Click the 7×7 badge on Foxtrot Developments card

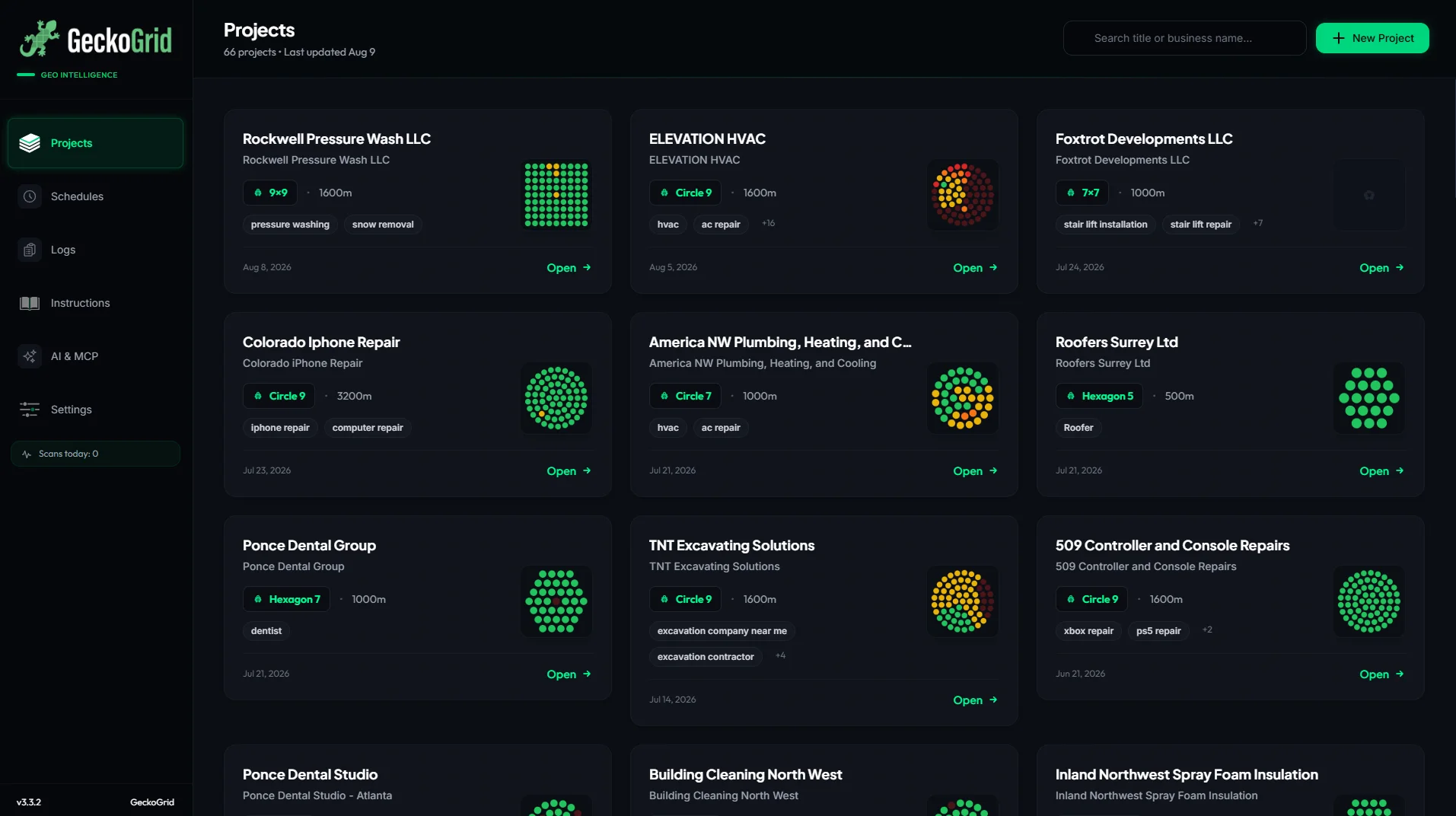(1082, 193)
